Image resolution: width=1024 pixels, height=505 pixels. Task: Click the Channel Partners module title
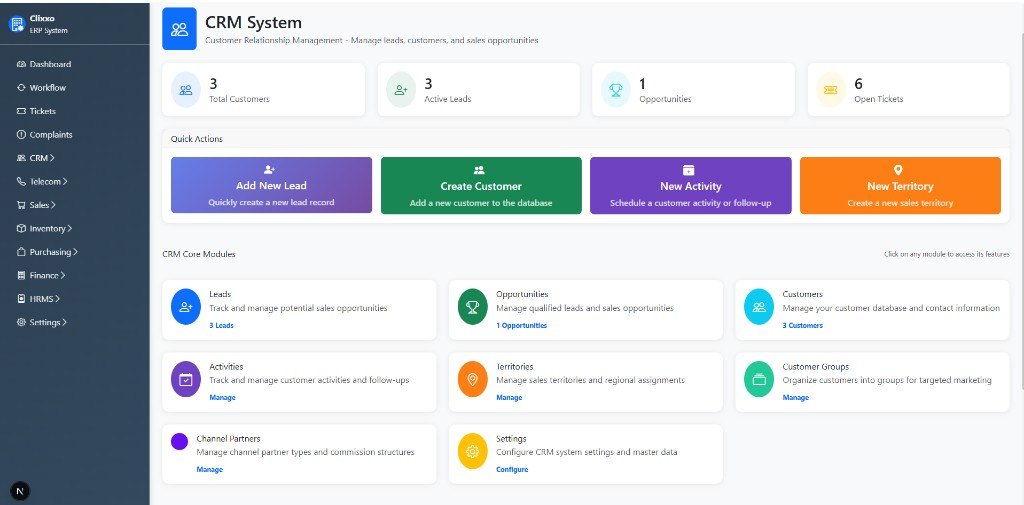point(229,439)
